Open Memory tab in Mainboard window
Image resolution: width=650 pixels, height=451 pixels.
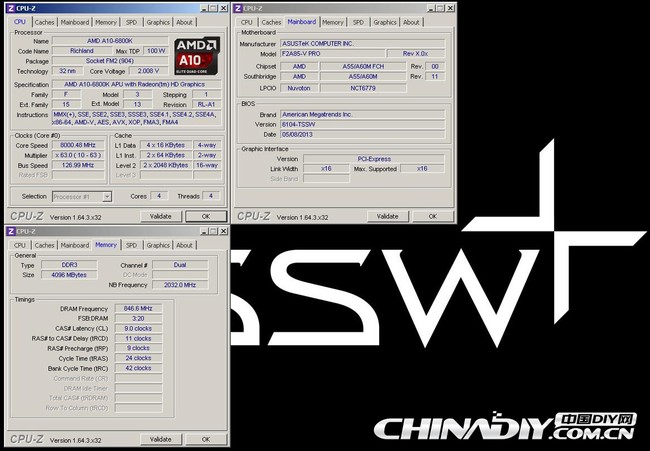[x=332, y=22]
